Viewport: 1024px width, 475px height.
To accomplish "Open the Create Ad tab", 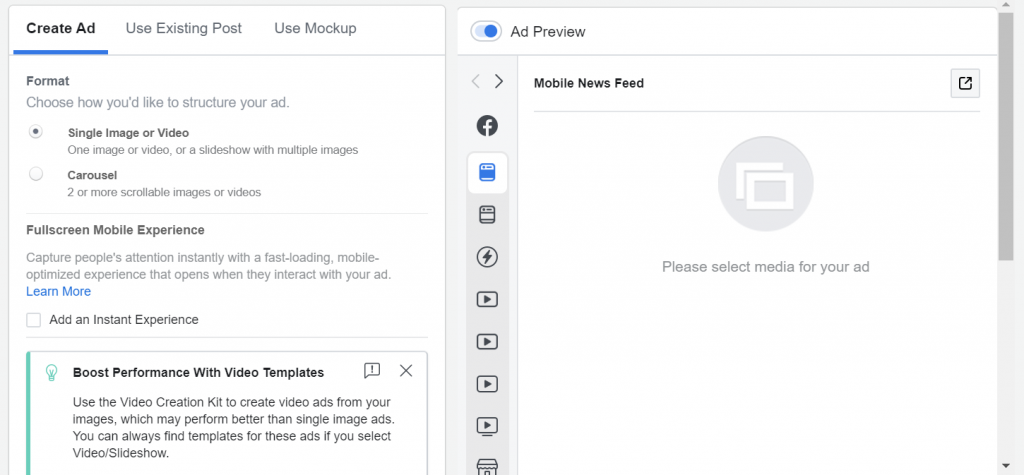I will 61,29.
